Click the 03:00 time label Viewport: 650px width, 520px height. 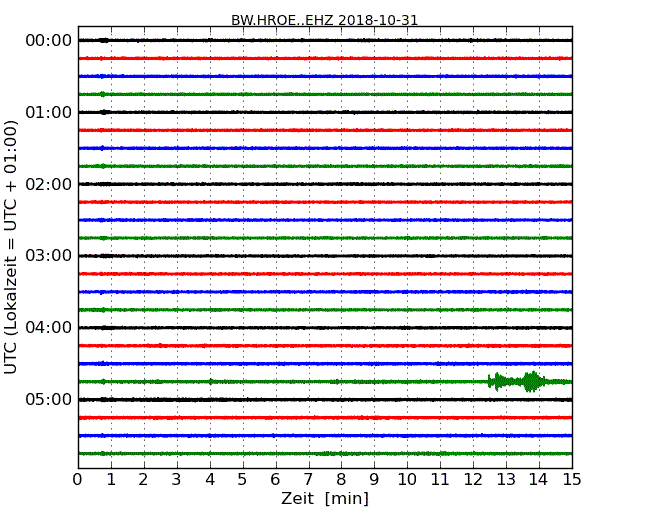pyautogui.click(x=49, y=256)
